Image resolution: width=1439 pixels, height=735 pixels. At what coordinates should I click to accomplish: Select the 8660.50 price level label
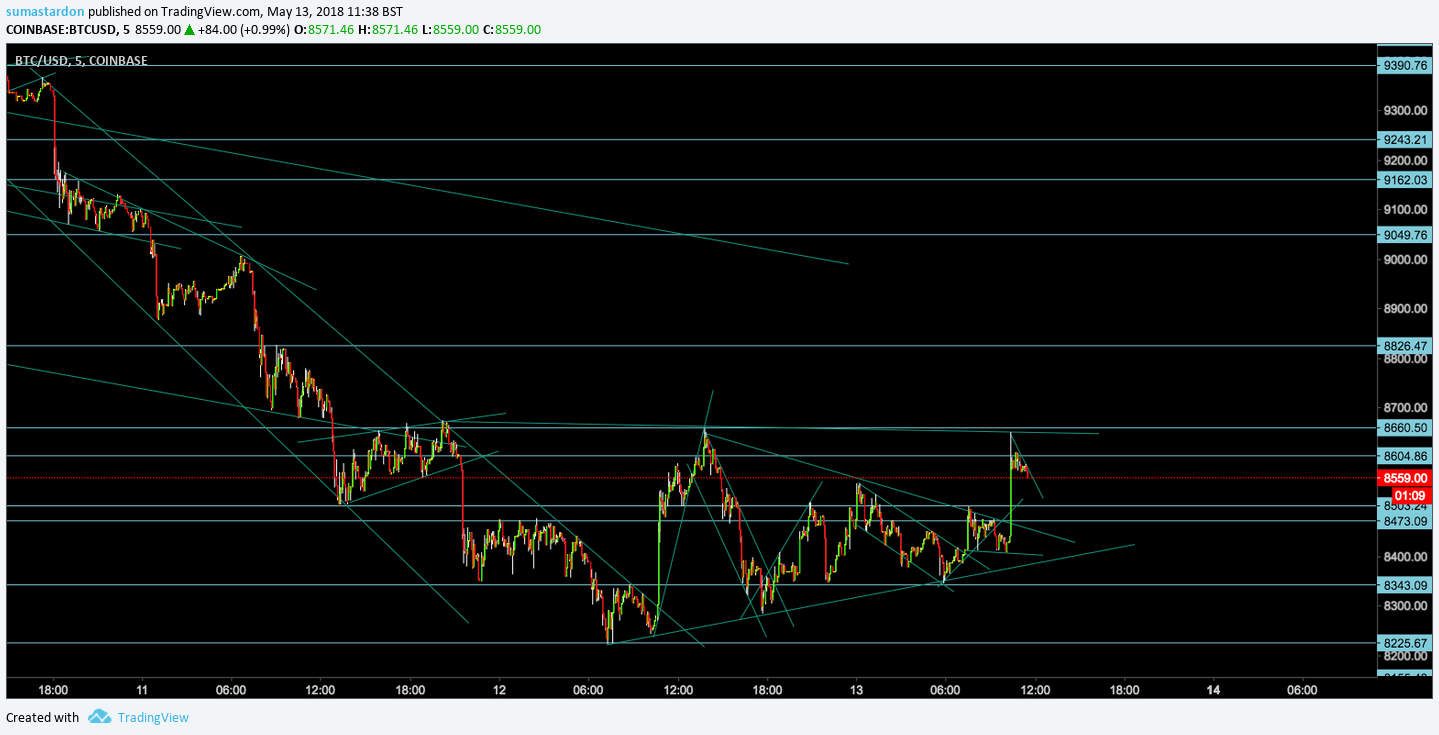pyautogui.click(x=1405, y=427)
